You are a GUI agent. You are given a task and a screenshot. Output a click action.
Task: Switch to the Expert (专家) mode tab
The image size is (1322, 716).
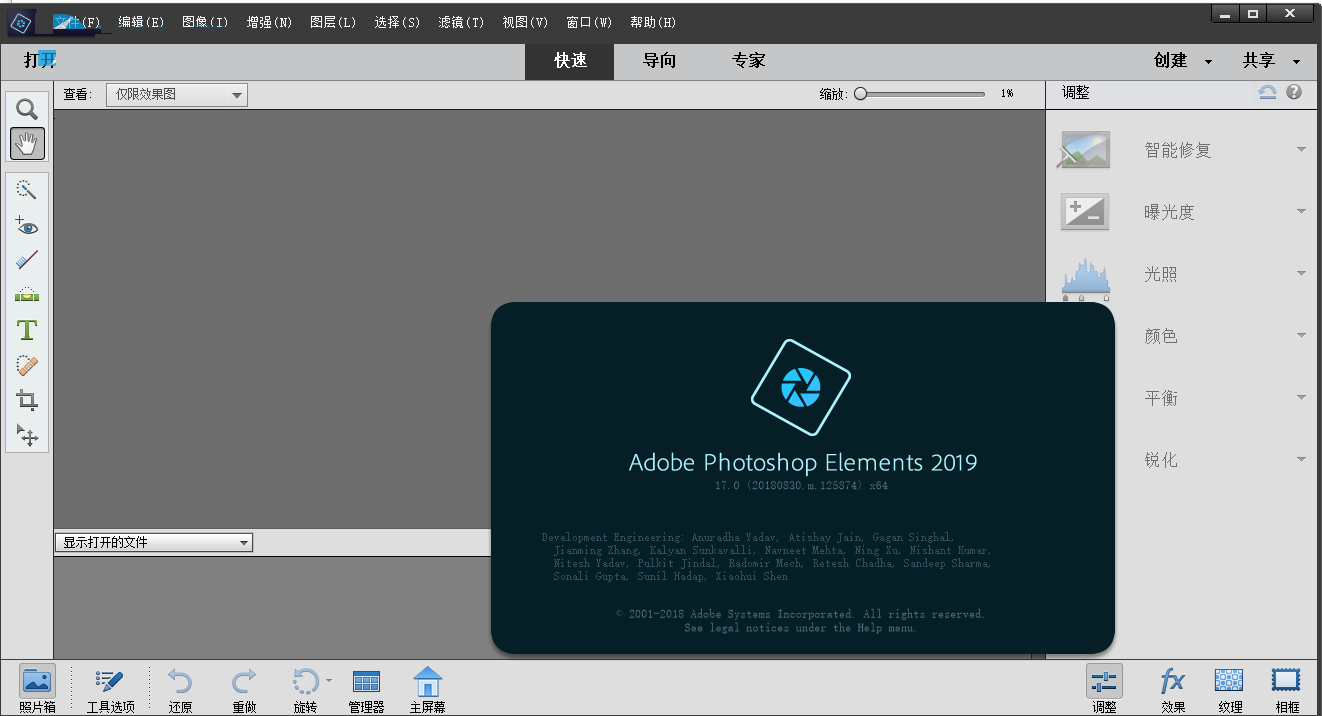(x=748, y=61)
